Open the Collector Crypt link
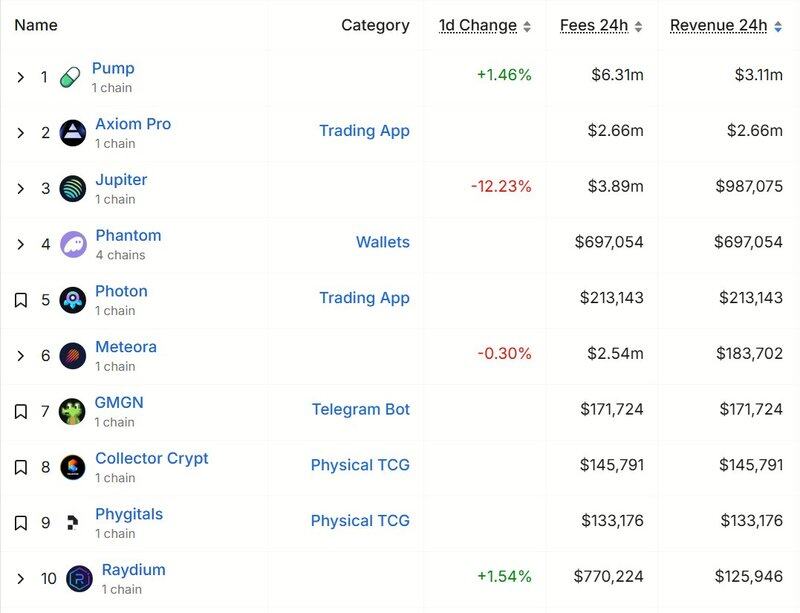 (x=152, y=458)
